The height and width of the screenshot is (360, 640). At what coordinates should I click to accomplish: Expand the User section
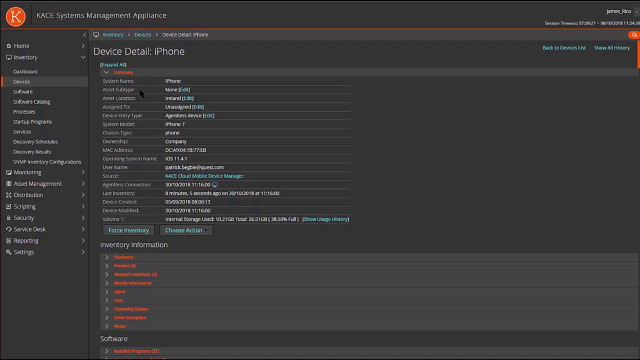107,300
